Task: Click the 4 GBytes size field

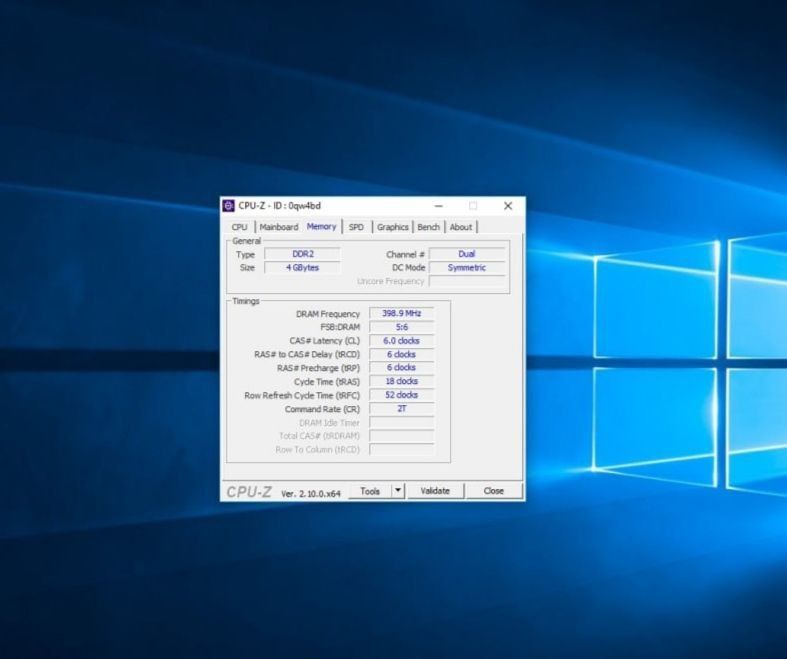Action: [303, 268]
